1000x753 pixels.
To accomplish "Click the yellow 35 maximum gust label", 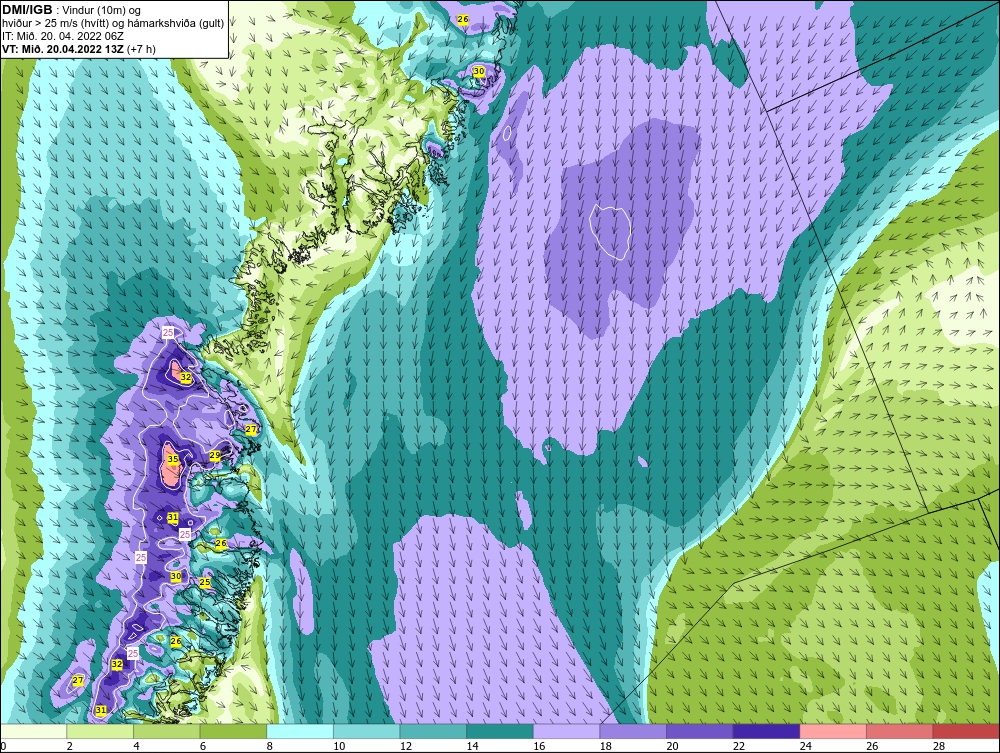I will pyautogui.click(x=172, y=458).
